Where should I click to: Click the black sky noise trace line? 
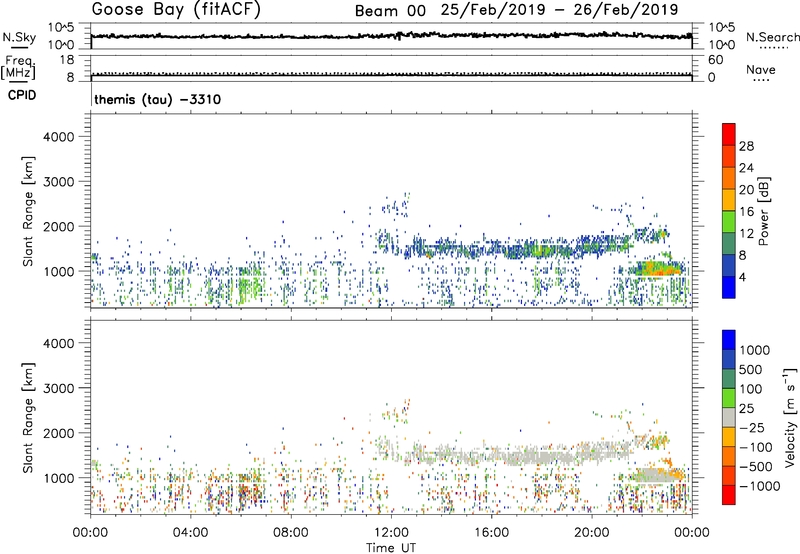(x=391, y=36)
